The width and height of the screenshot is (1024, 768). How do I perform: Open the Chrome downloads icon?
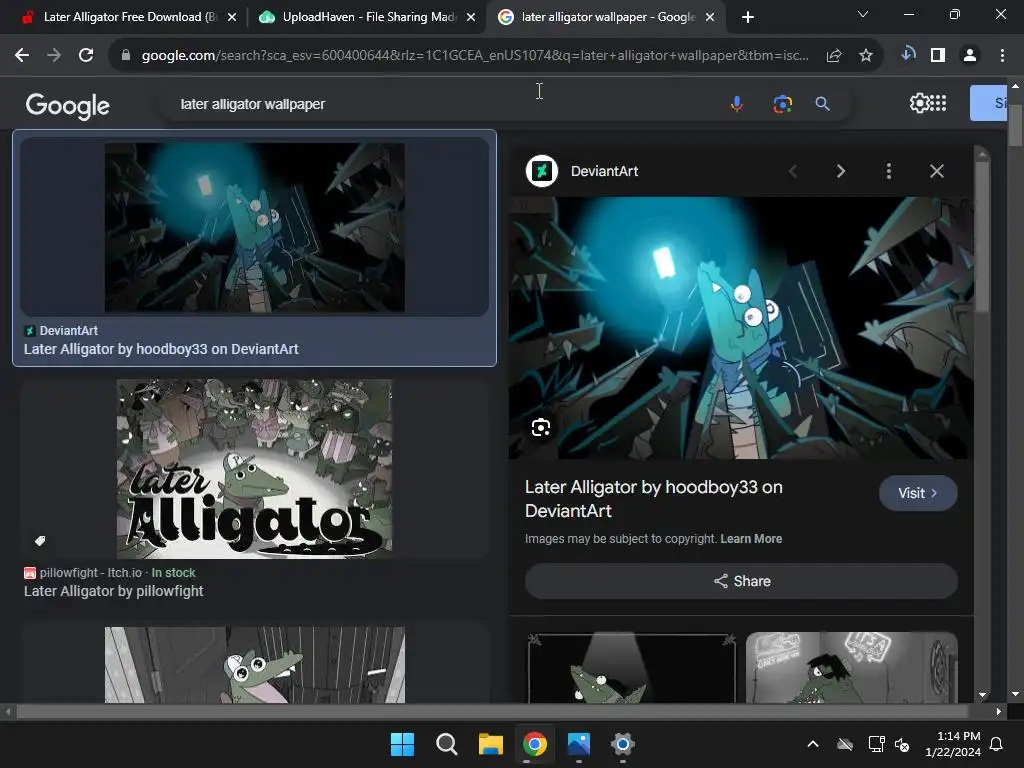[908, 55]
